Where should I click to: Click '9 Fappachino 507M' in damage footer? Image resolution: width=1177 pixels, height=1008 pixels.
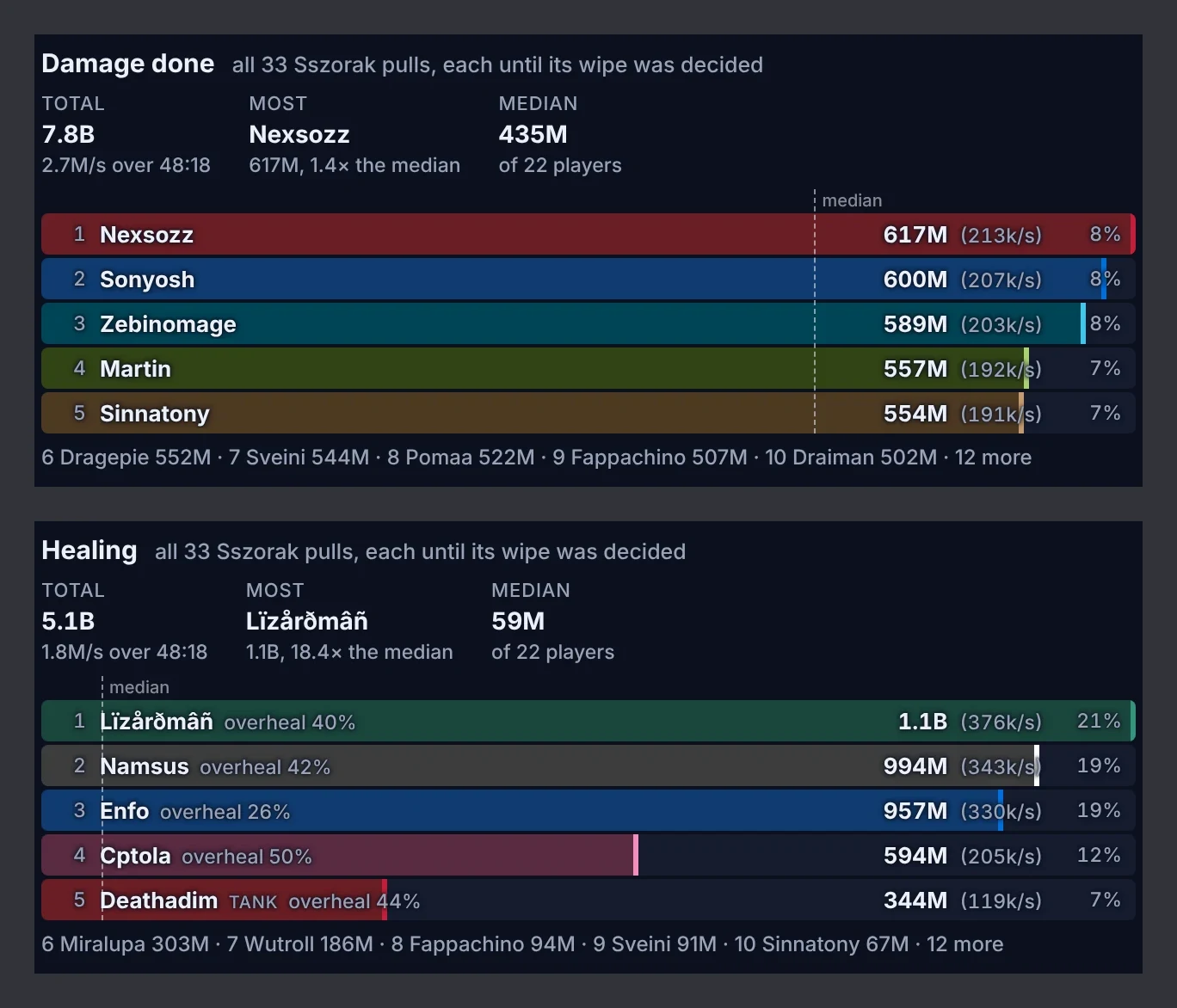click(650, 458)
